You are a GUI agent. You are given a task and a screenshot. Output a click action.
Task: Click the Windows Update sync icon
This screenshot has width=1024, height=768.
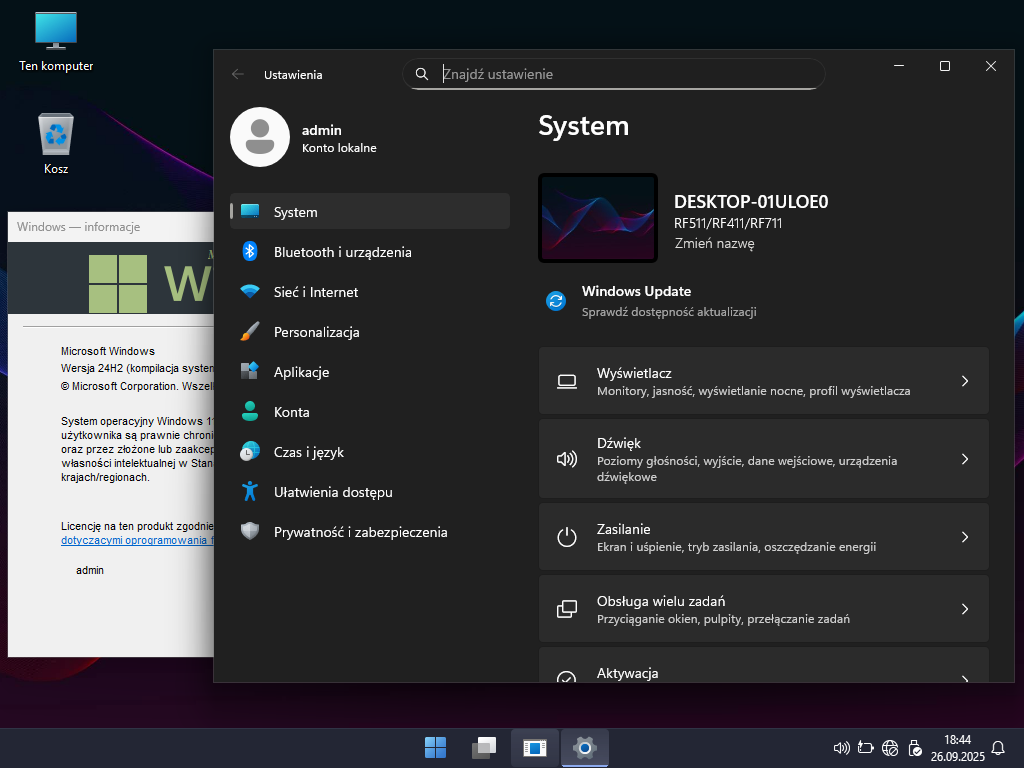point(556,301)
